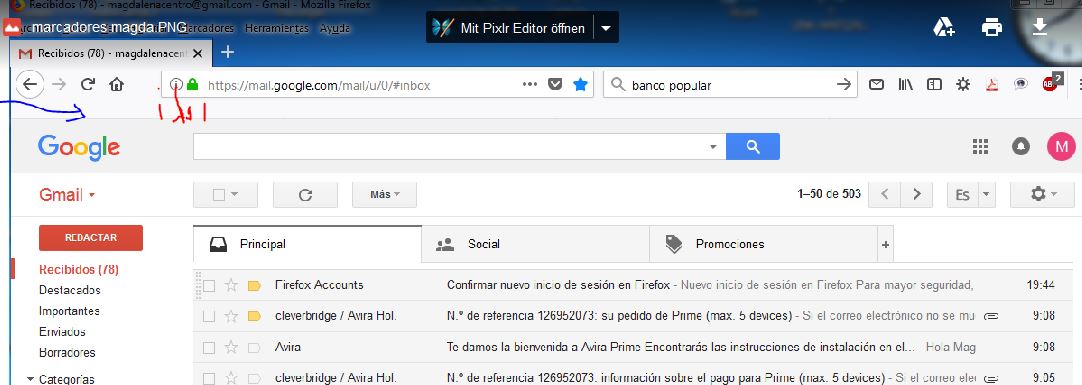
Task: Download the marcadores magda.PNG file
Action: pyautogui.click(x=1040, y=28)
